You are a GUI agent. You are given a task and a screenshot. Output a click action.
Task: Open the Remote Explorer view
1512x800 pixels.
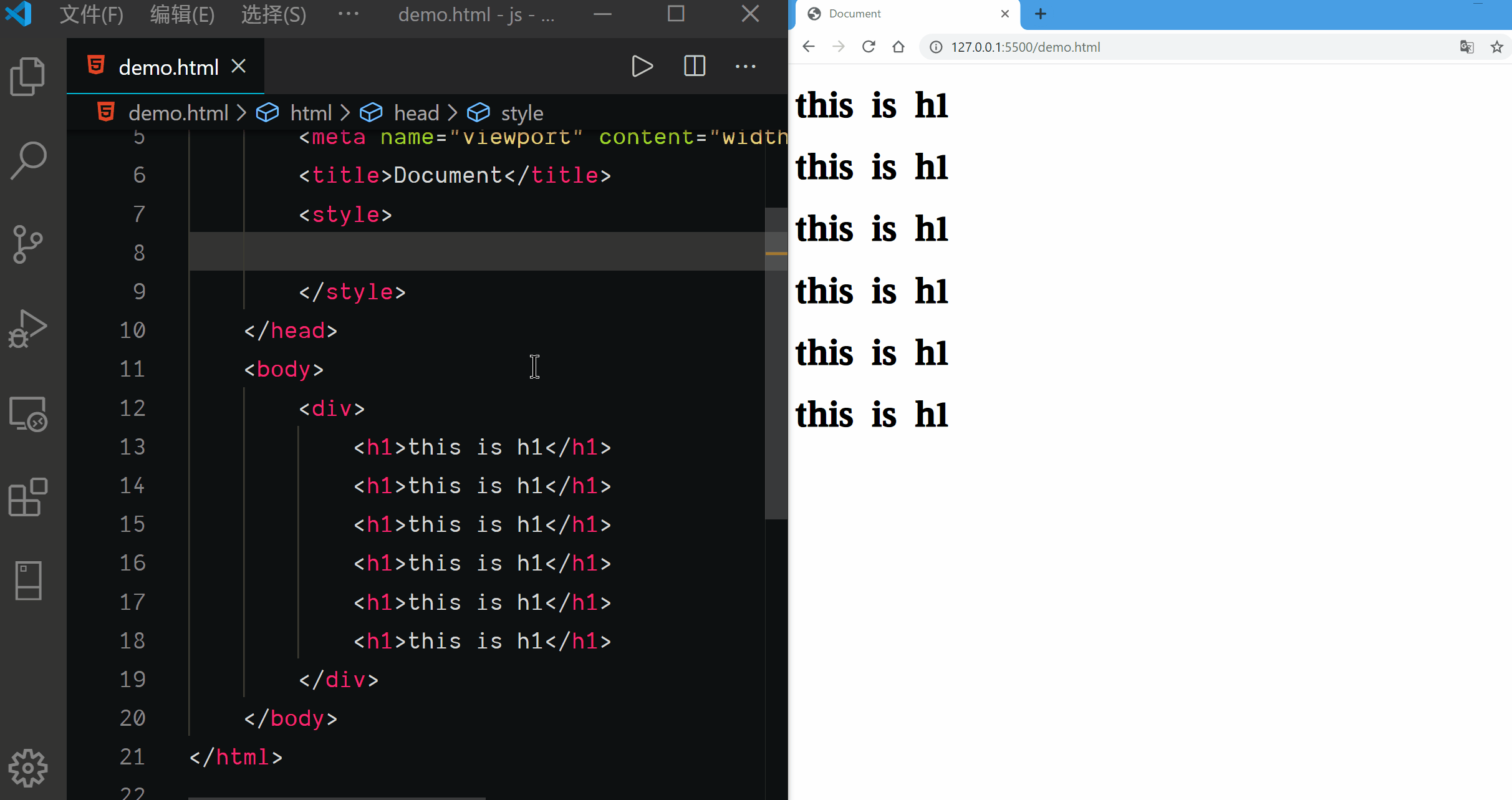point(27,413)
